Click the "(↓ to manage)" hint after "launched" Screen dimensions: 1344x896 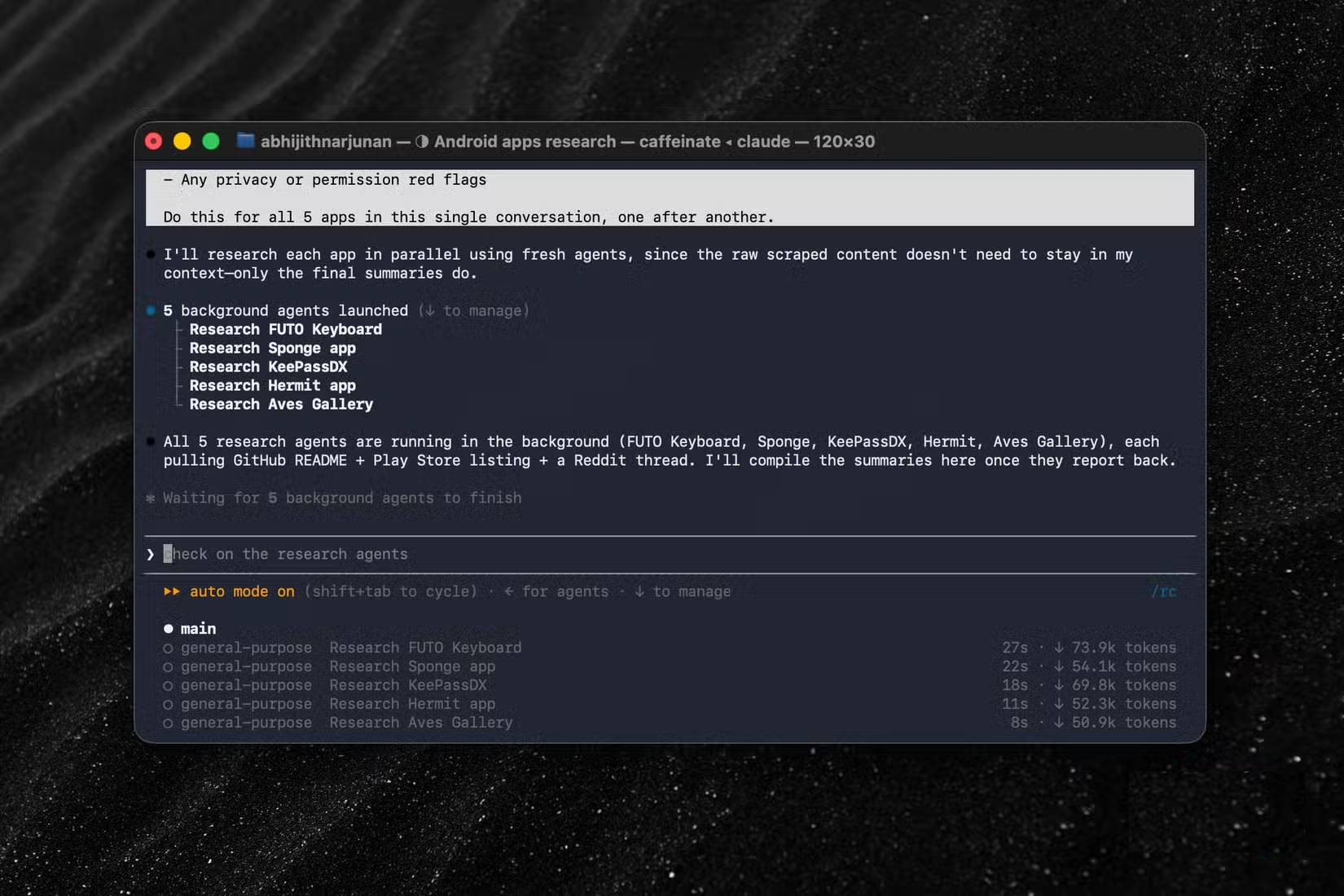[474, 310]
